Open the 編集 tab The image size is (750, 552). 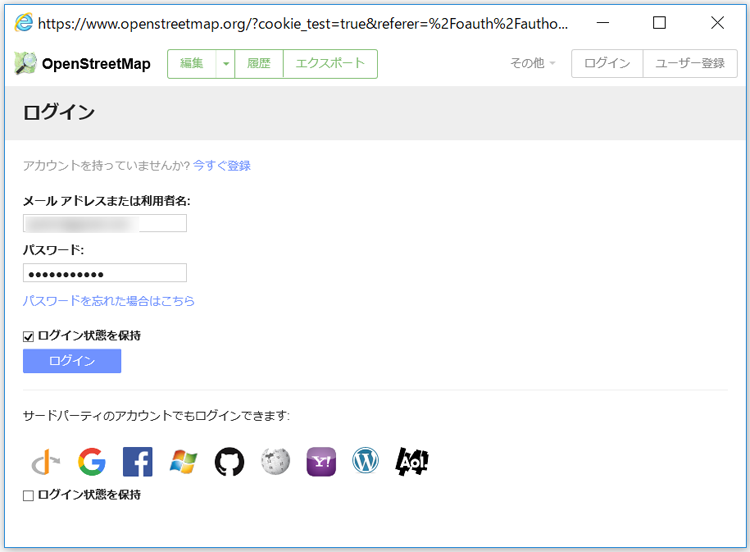click(192, 64)
